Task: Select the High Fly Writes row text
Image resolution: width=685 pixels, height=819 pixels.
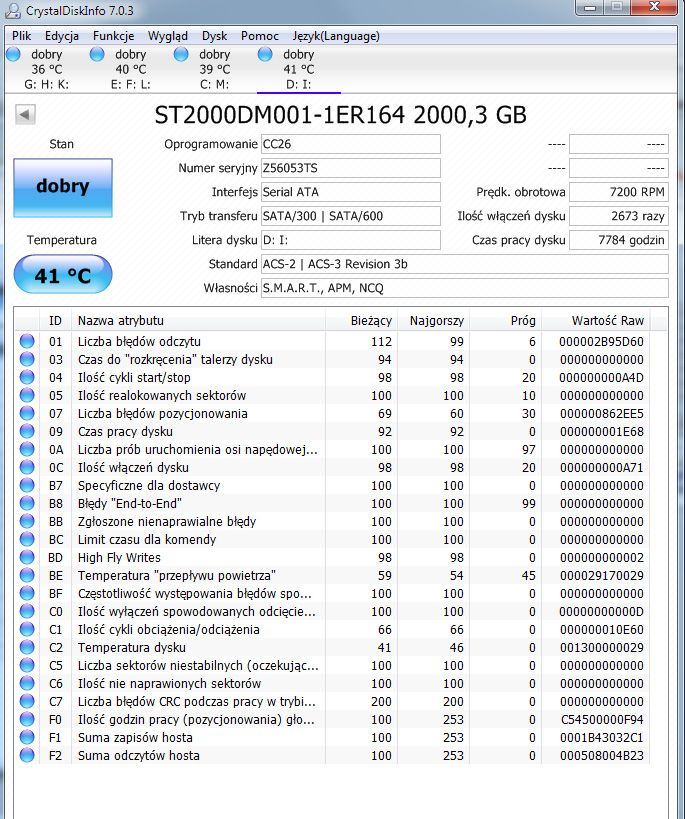Action: [x=119, y=558]
